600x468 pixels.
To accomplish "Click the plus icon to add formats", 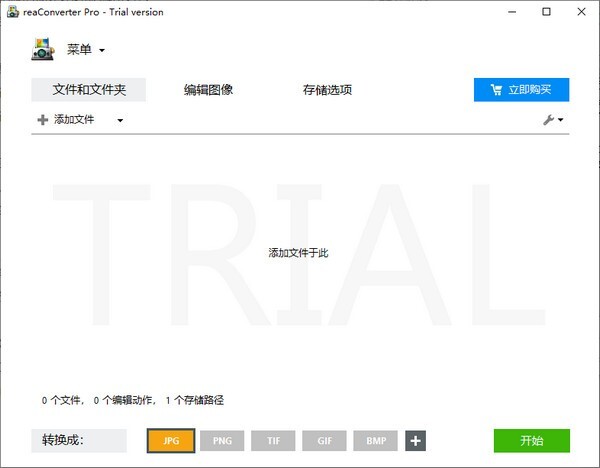I will coord(416,440).
